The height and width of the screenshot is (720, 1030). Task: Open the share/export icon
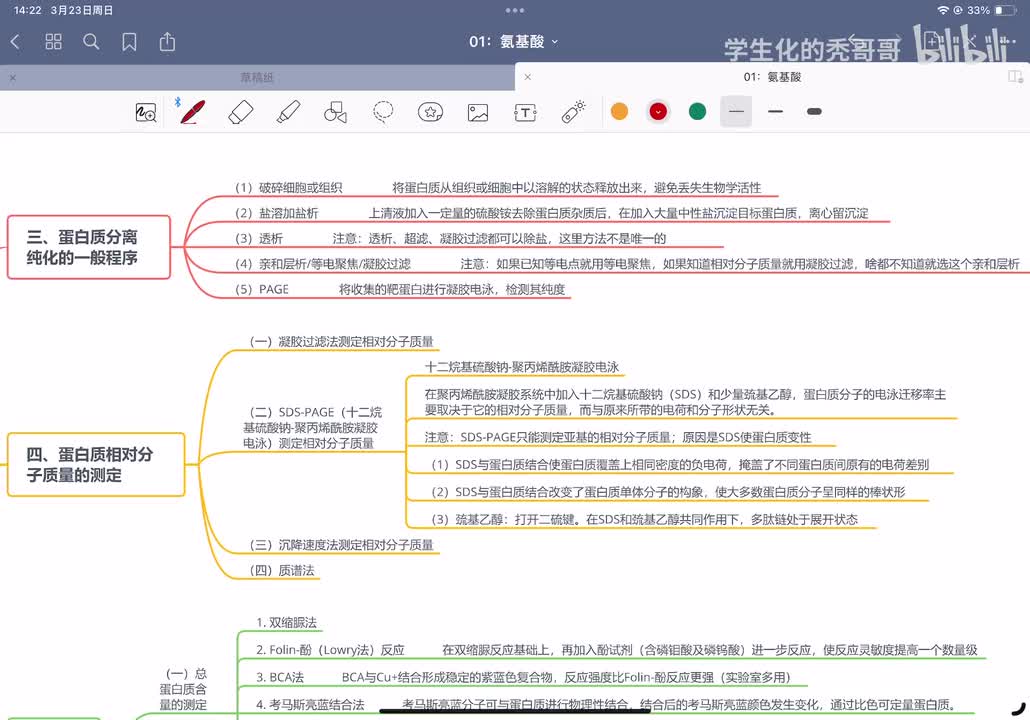(x=168, y=41)
